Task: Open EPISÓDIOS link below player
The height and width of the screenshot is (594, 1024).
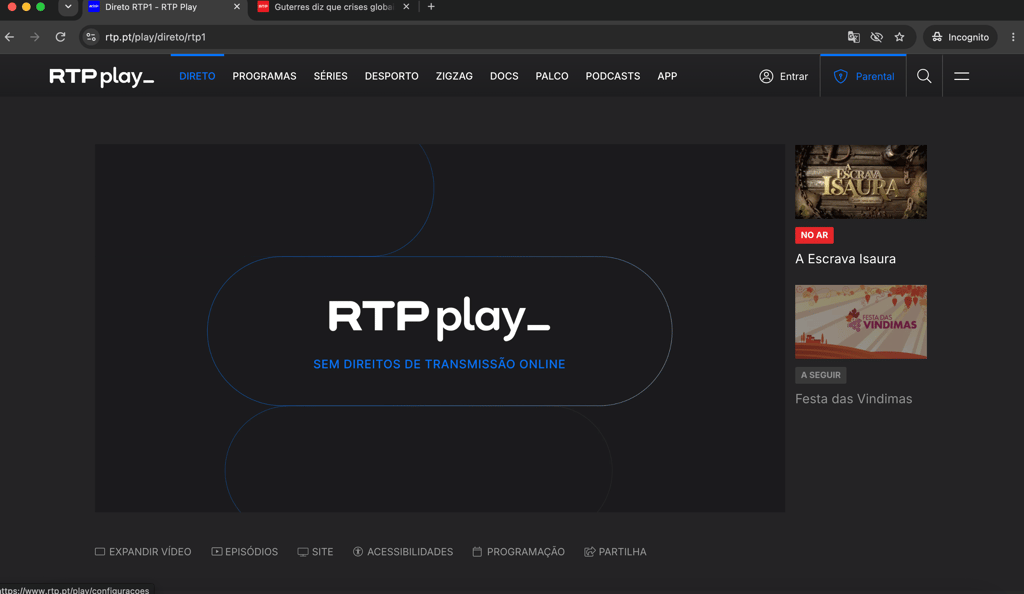Action: coord(245,552)
